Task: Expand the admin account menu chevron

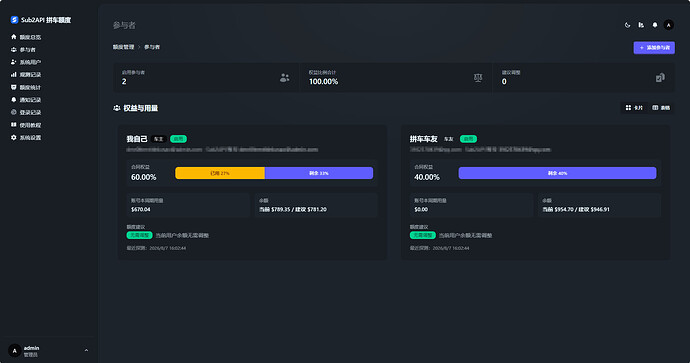Action: tap(86, 351)
